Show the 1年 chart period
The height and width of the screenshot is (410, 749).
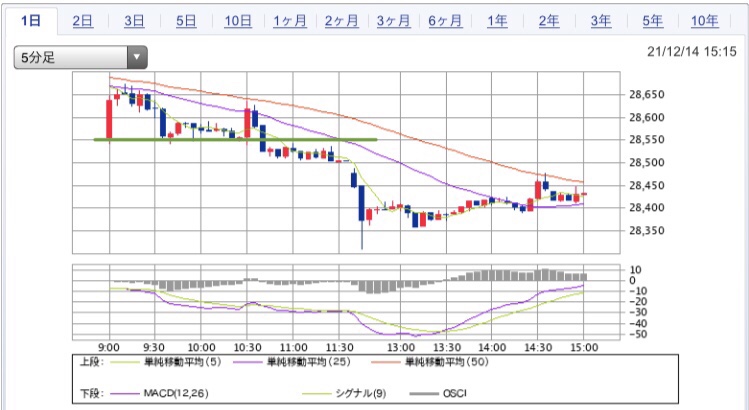click(497, 21)
